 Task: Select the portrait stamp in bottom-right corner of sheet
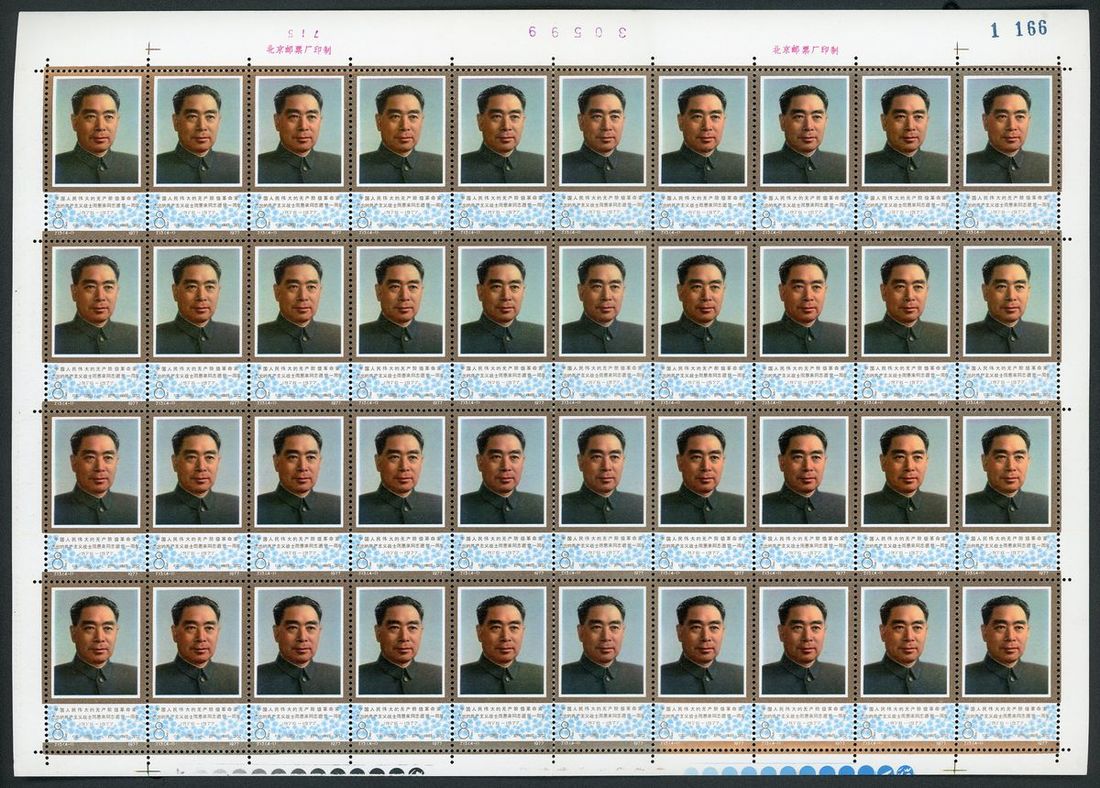pos(1008,642)
